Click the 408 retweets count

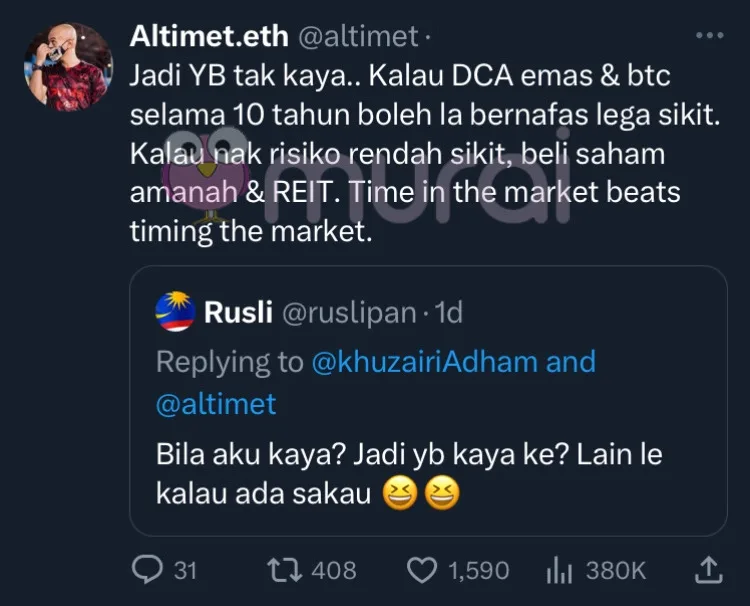(x=334, y=570)
